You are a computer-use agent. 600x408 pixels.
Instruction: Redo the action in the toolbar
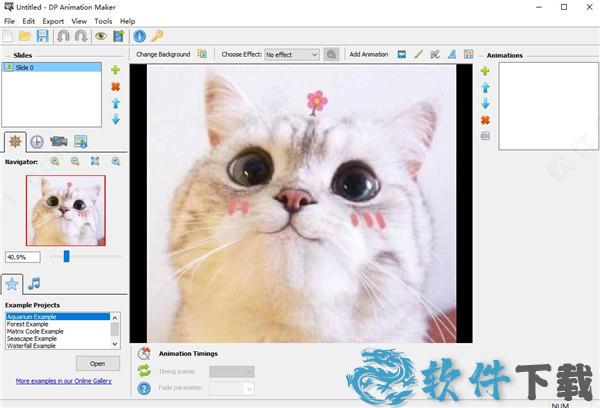click(x=81, y=36)
